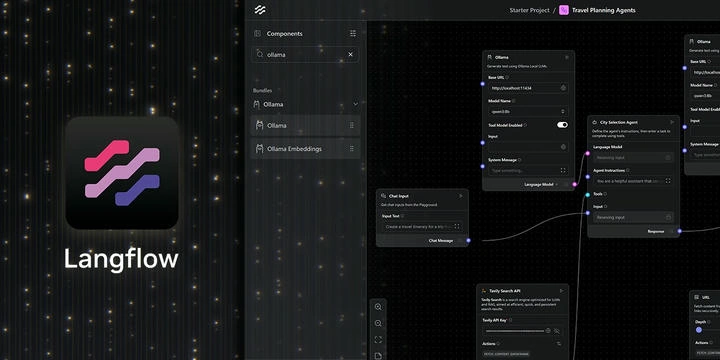Click the globe icon in Tavily API Key field
This screenshot has height=360, width=720.
(x=548, y=330)
